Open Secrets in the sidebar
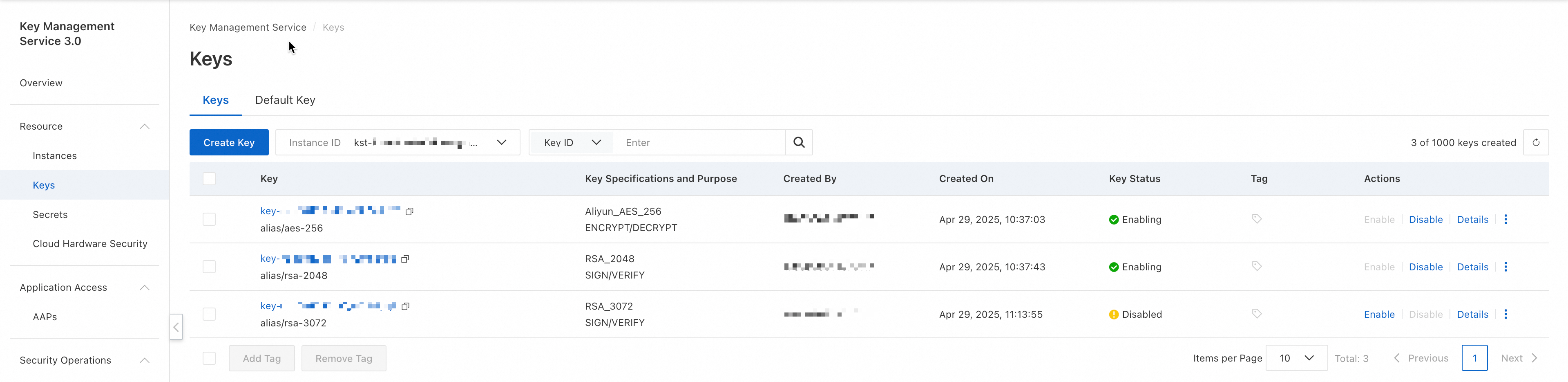This screenshot has height=382, width=1568. click(x=50, y=214)
